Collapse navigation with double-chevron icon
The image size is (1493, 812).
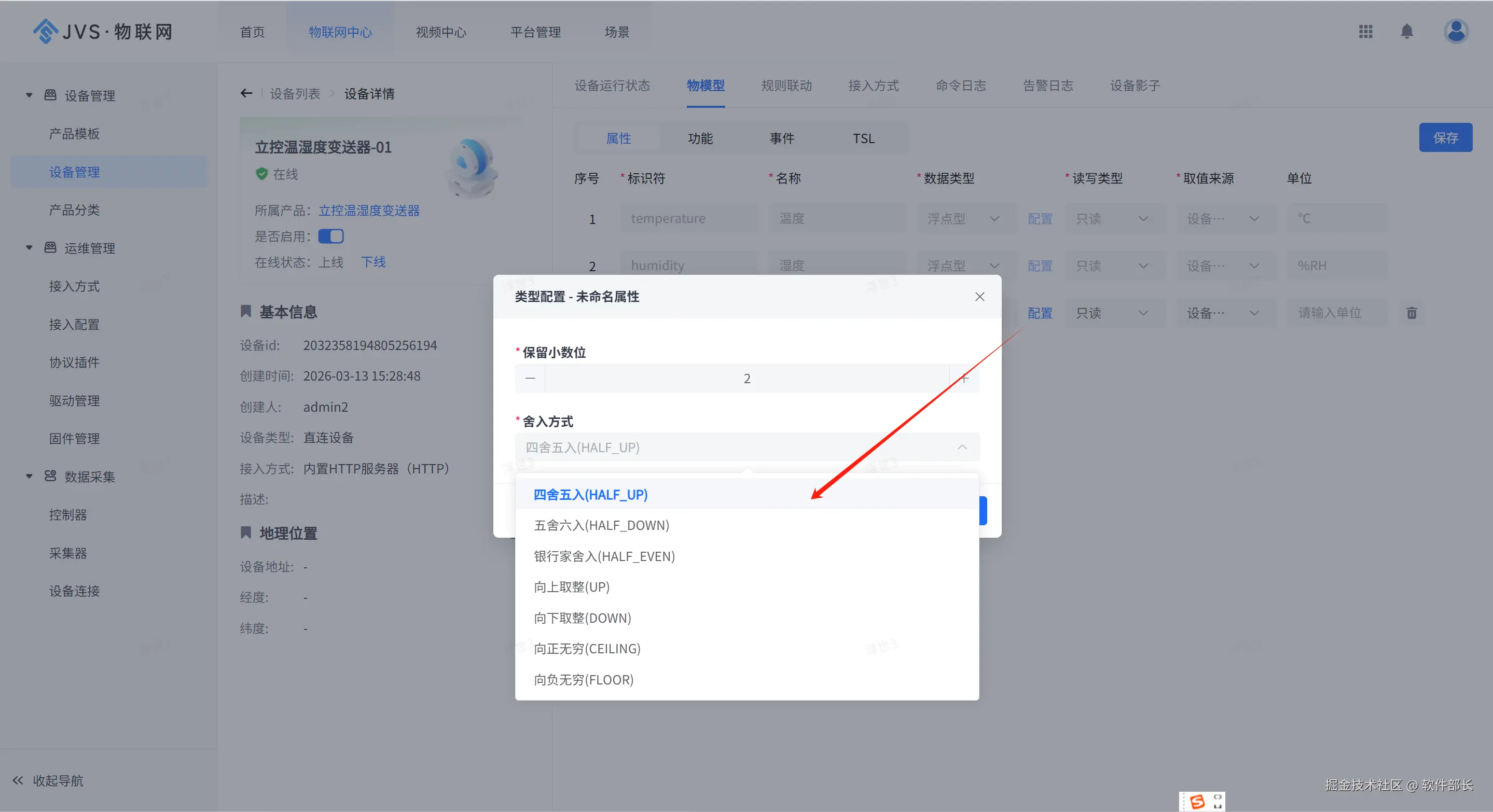pos(18,780)
